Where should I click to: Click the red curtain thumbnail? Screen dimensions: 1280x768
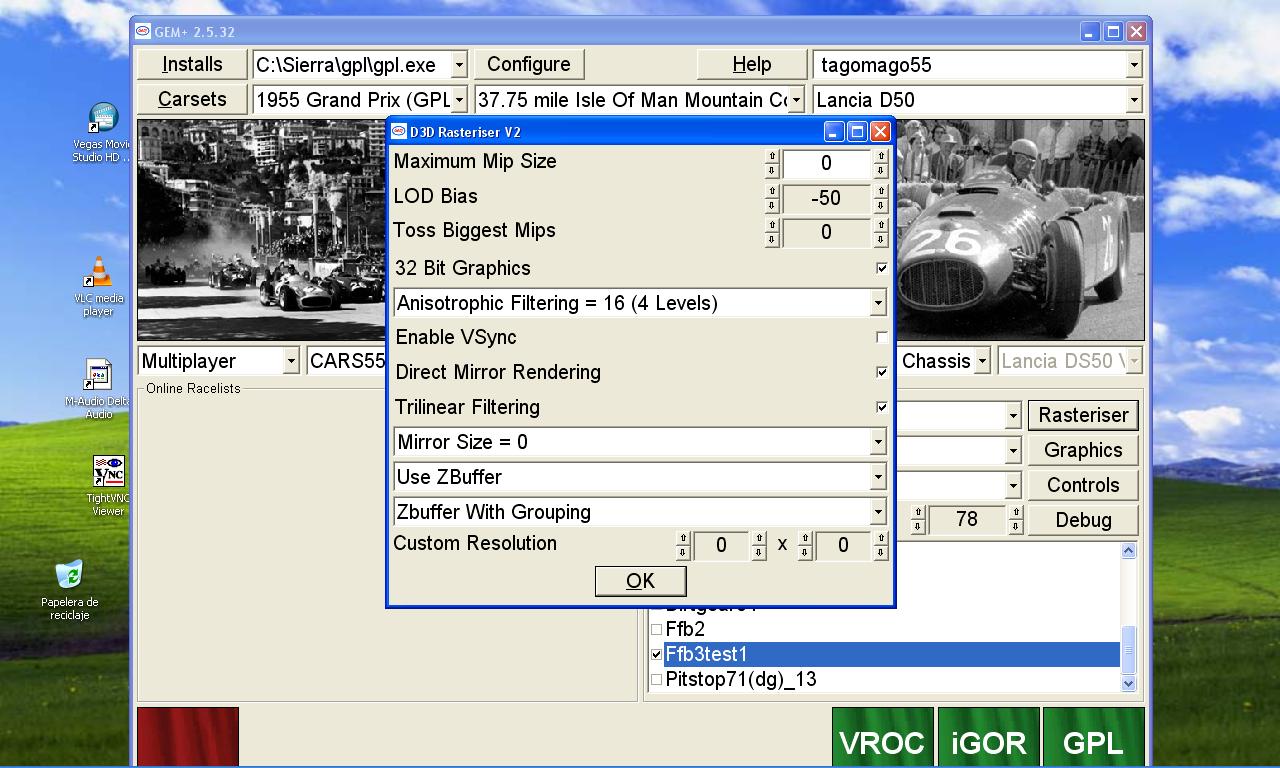pyautogui.click(x=188, y=737)
